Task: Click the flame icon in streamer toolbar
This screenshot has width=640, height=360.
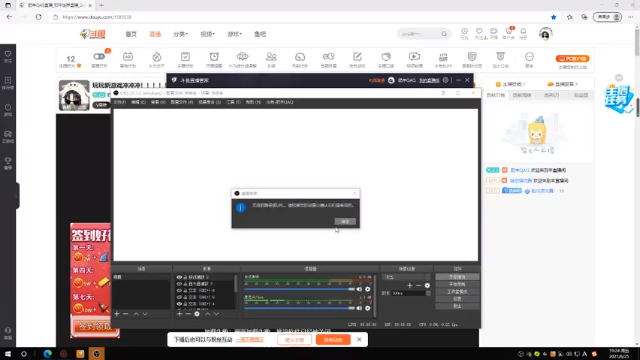Action: (x=157, y=57)
